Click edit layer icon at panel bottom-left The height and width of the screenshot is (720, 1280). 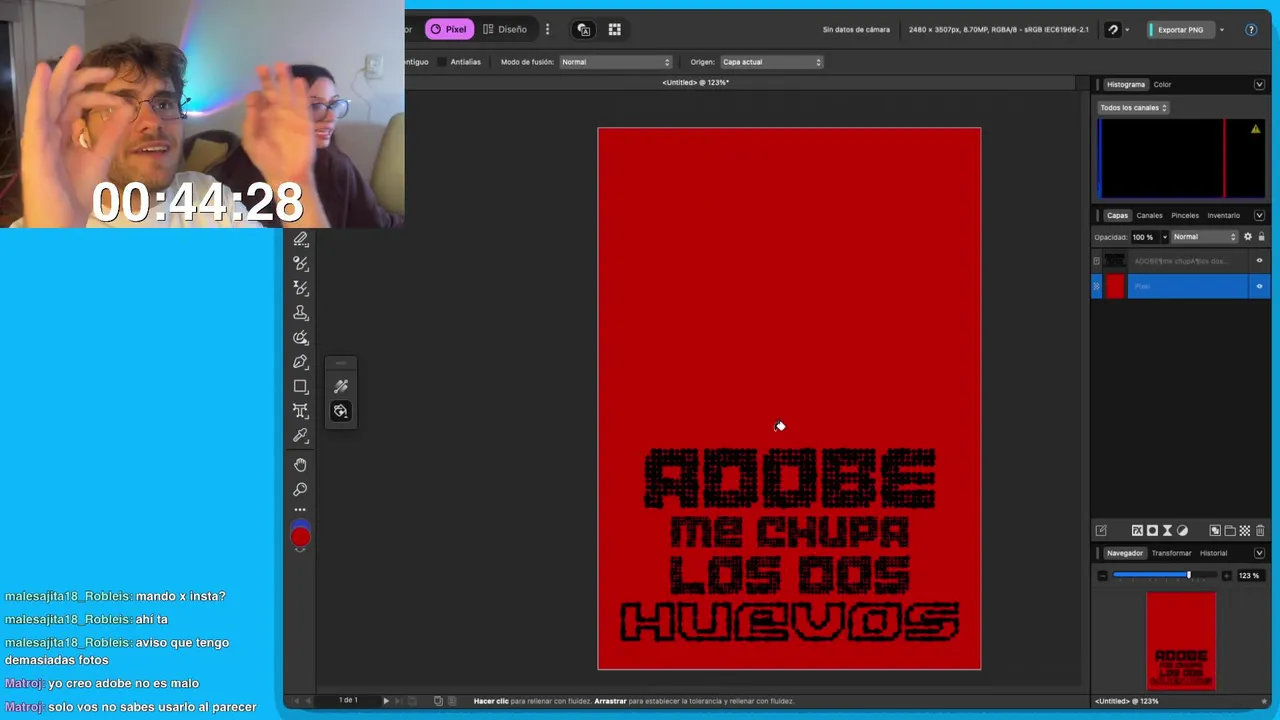(x=1101, y=531)
